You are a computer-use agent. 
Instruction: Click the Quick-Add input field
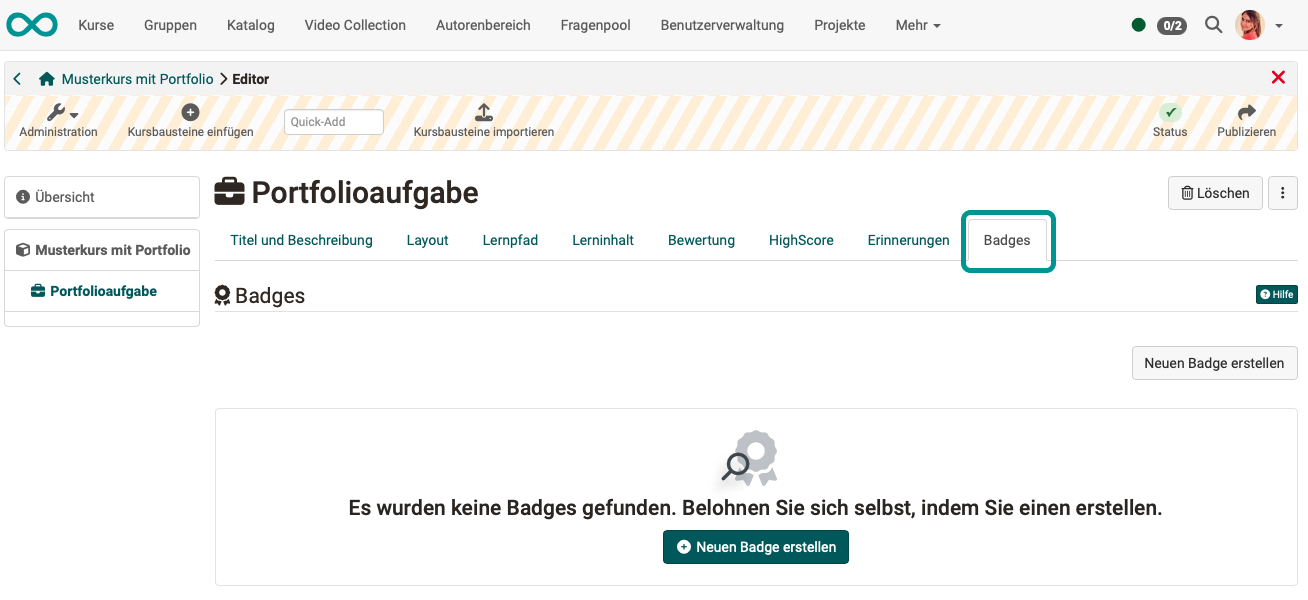[333, 120]
